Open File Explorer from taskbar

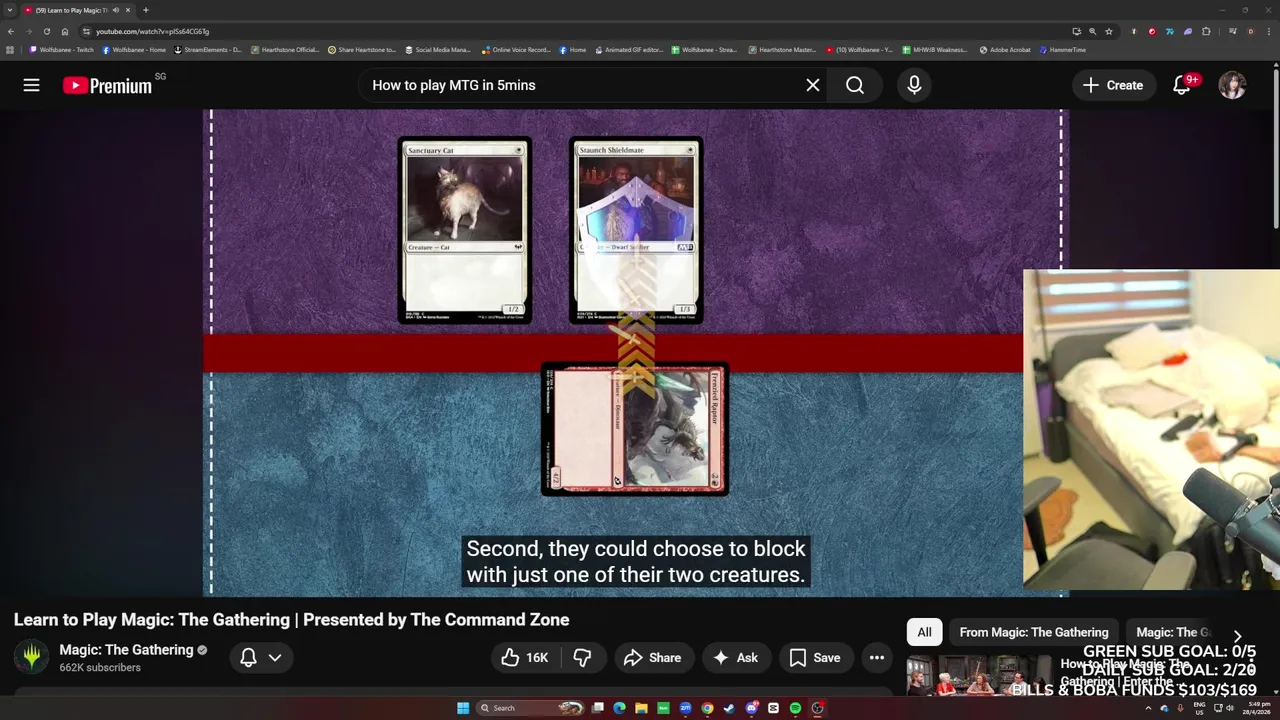[641, 708]
